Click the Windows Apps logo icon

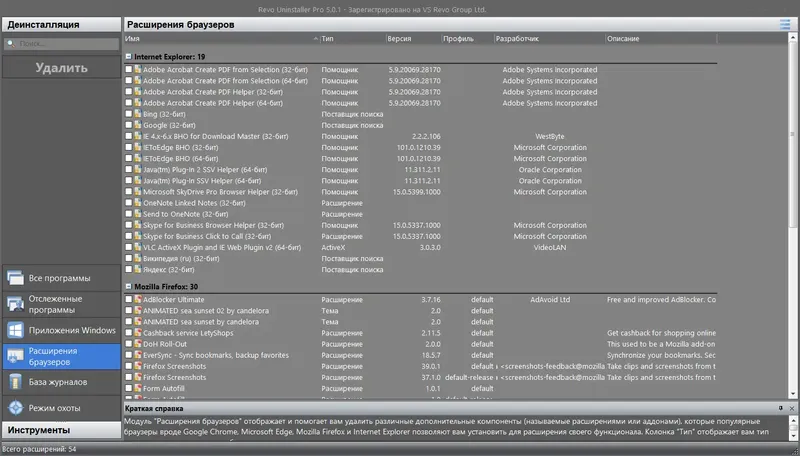15,330
